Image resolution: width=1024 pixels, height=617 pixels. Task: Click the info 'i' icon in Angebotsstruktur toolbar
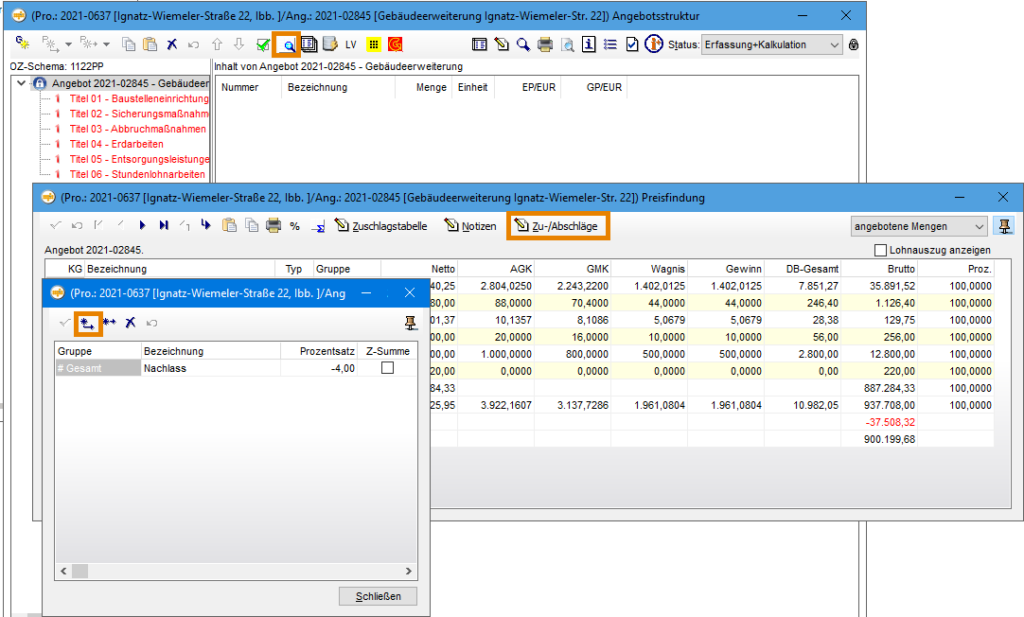click(x=588, y=44)
